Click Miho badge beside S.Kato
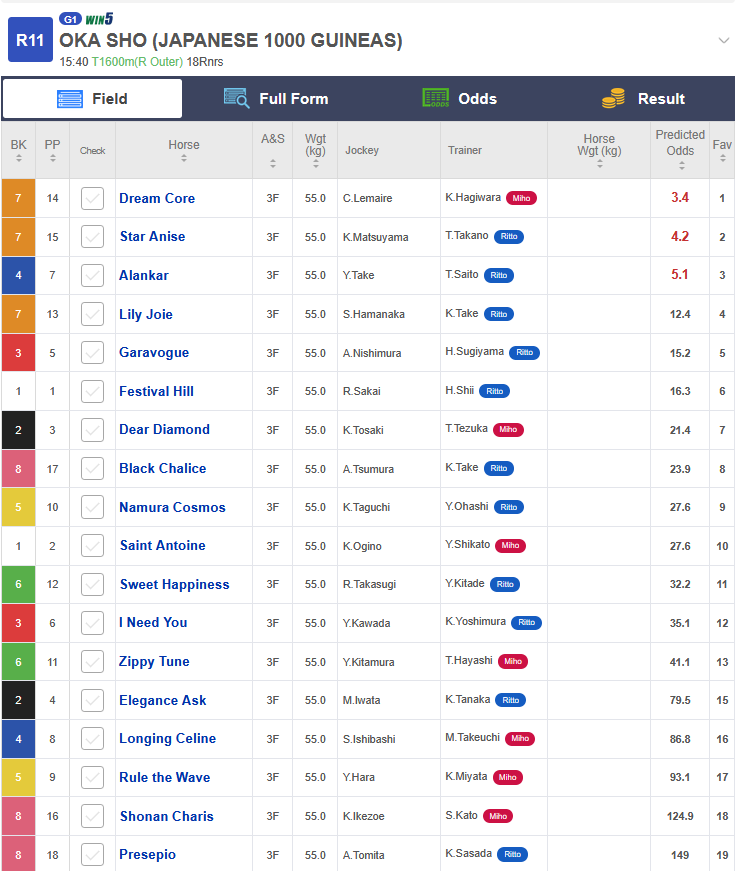Viewport: 744px width, 871px height. [x=498, y=816]
